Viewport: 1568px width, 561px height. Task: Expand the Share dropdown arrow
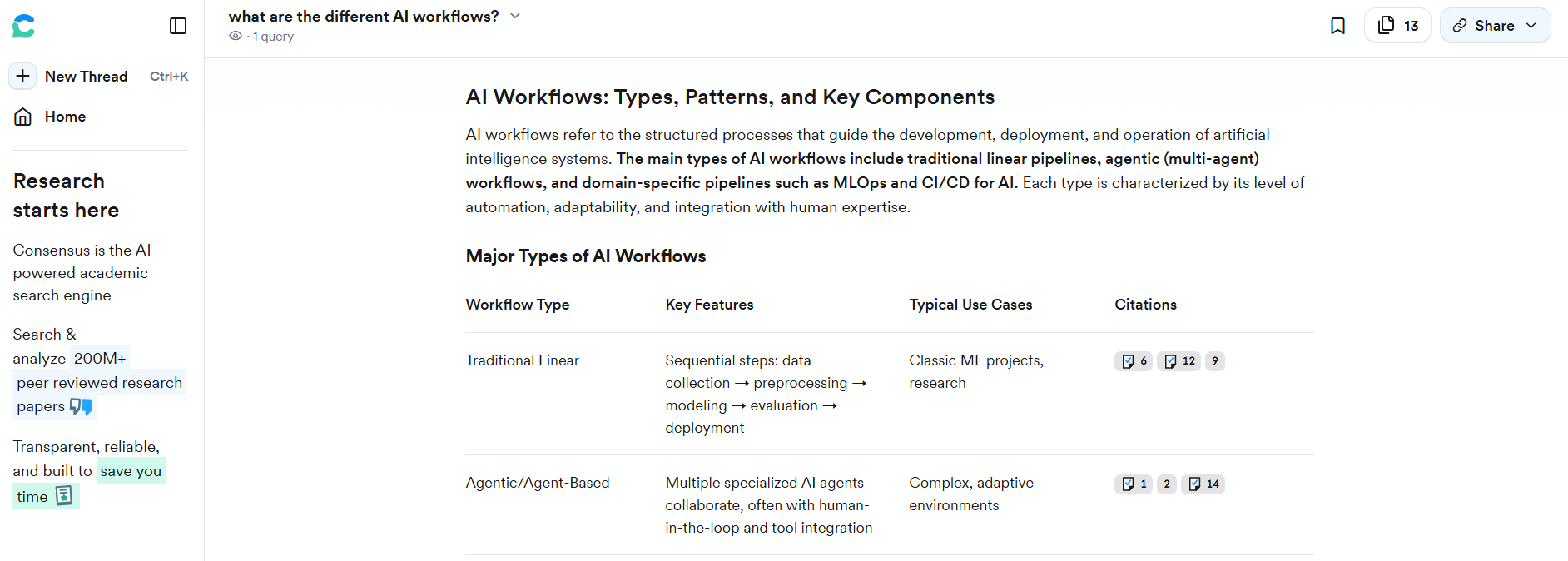tap(1531, 26)
